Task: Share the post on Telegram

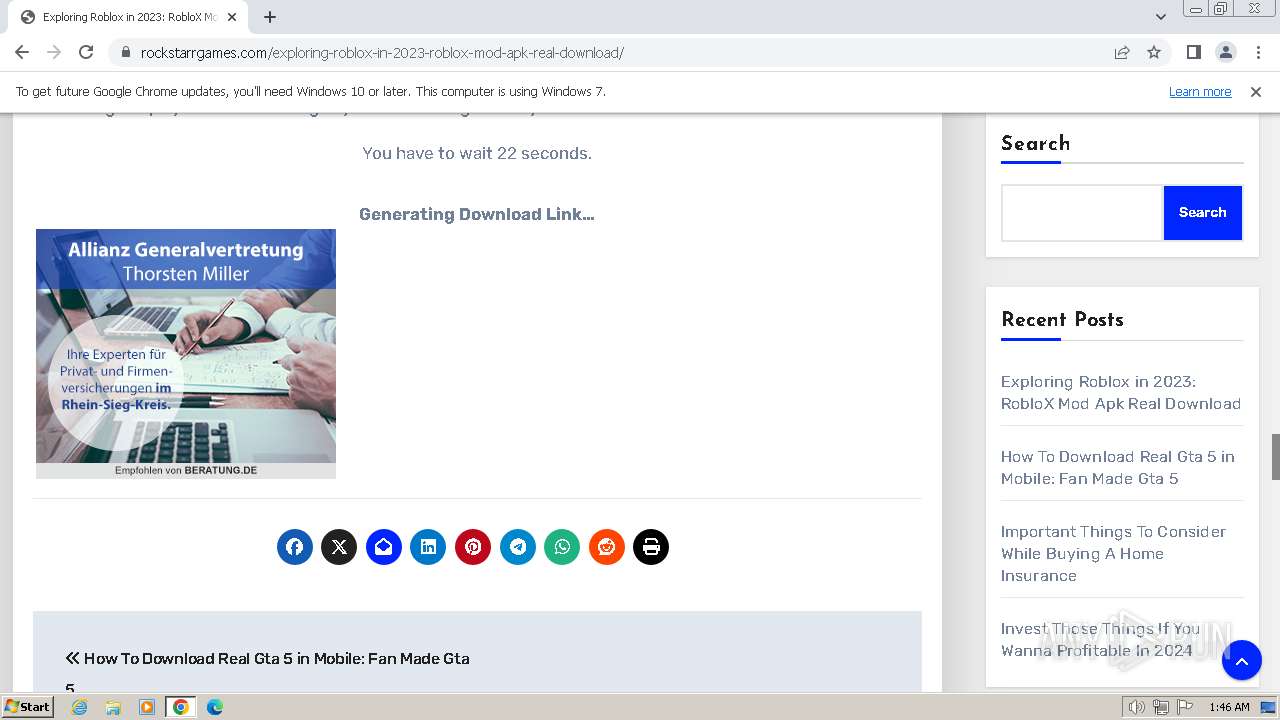Action: [518, 547]
